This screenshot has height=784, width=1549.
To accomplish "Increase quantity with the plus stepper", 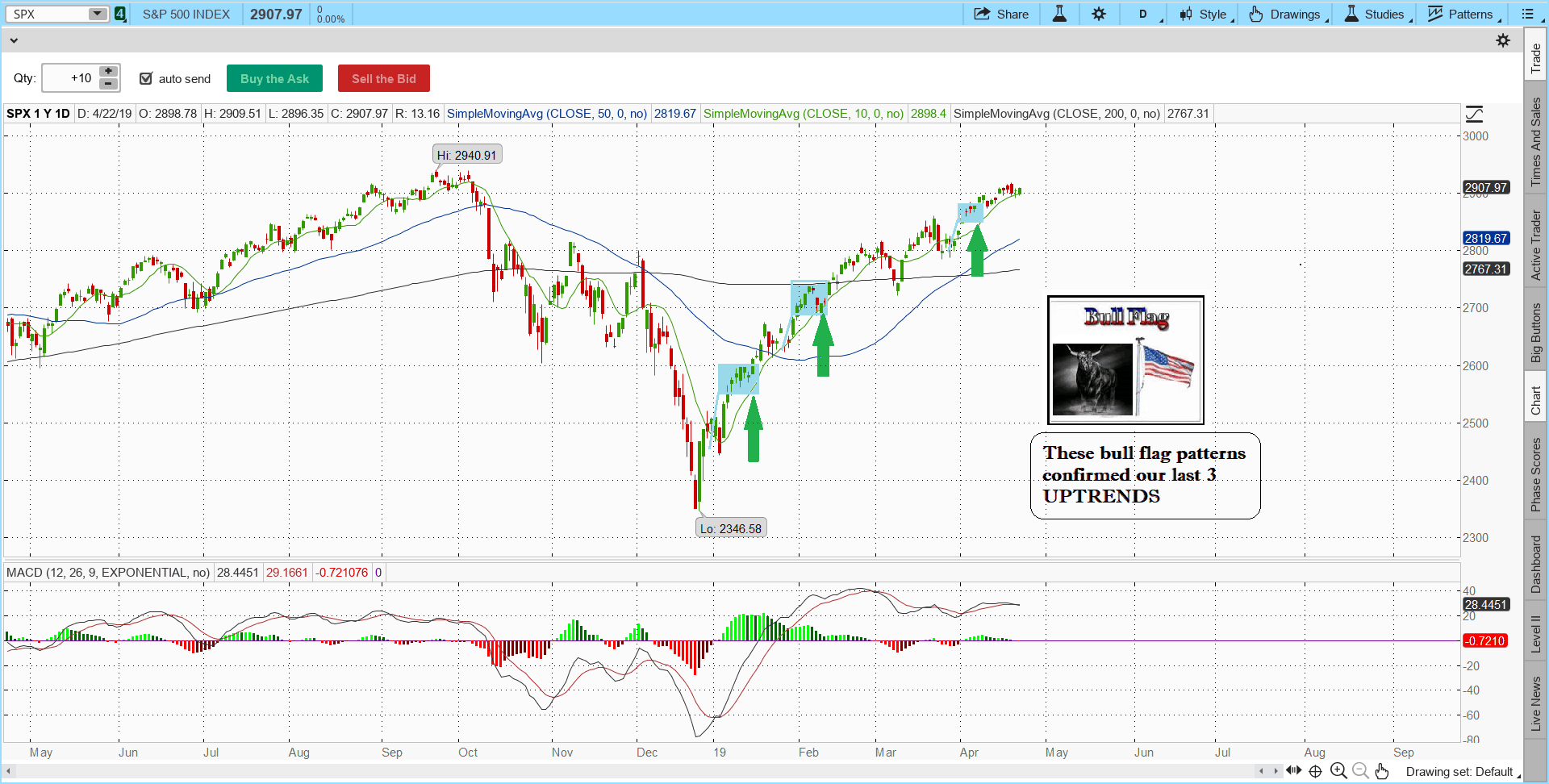I will pos(108,72).
